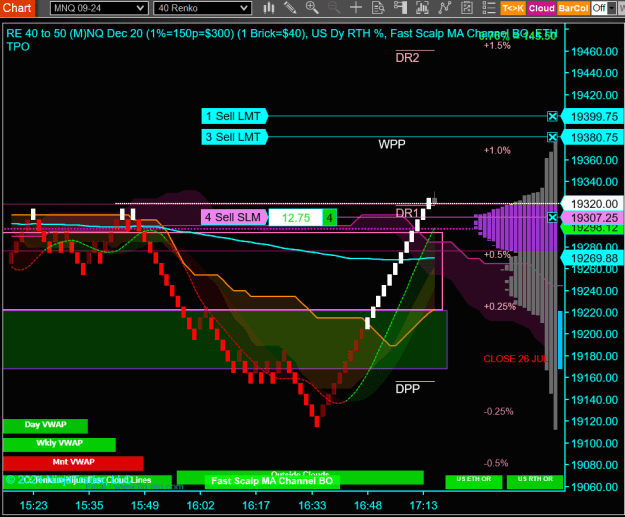Viewport: 625px width, 517px height.
Task: Click the Fast Scalp MA Channel BO label
Action: click(x=272, y=481)
